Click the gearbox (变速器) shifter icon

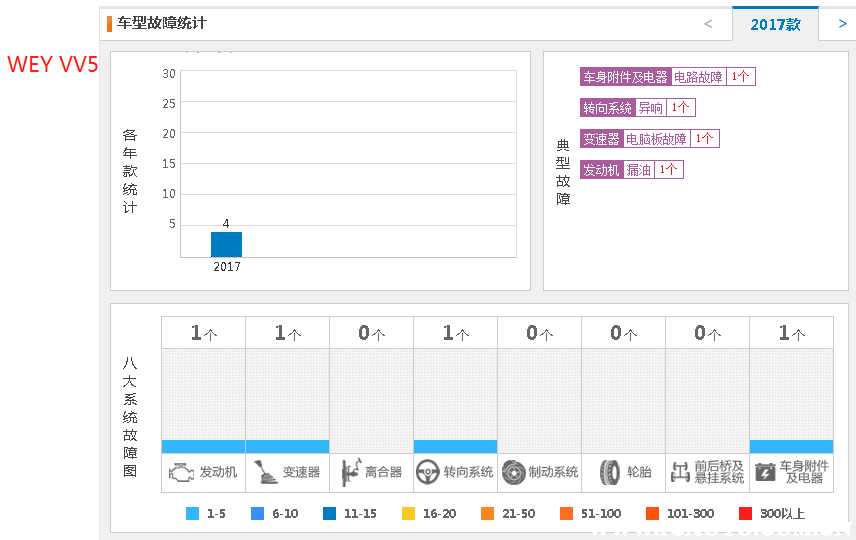click(265, 472)
